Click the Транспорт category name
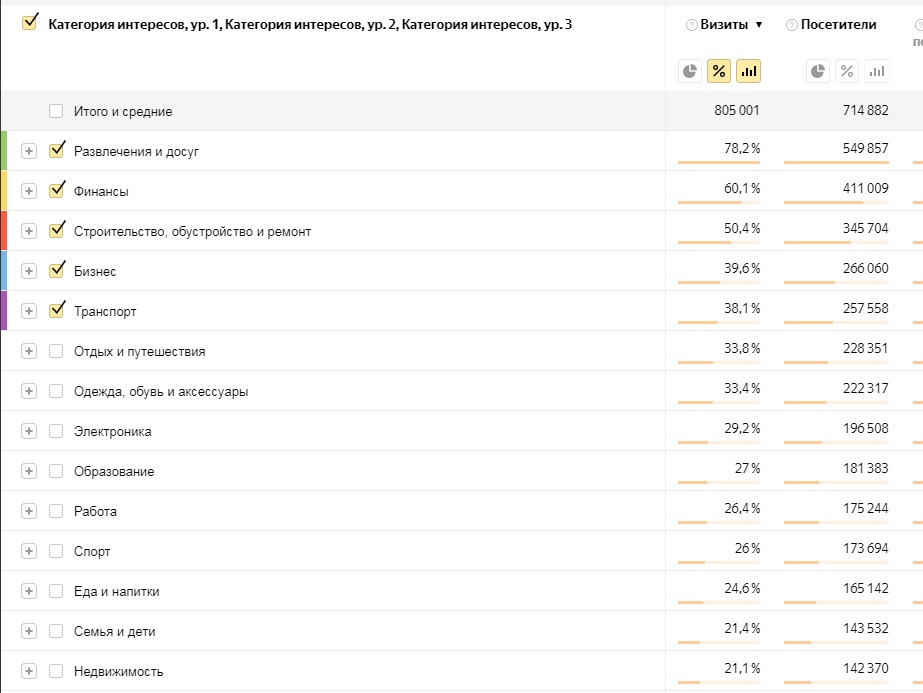This screenshot has height=693, width=923. tap(105, 311)
